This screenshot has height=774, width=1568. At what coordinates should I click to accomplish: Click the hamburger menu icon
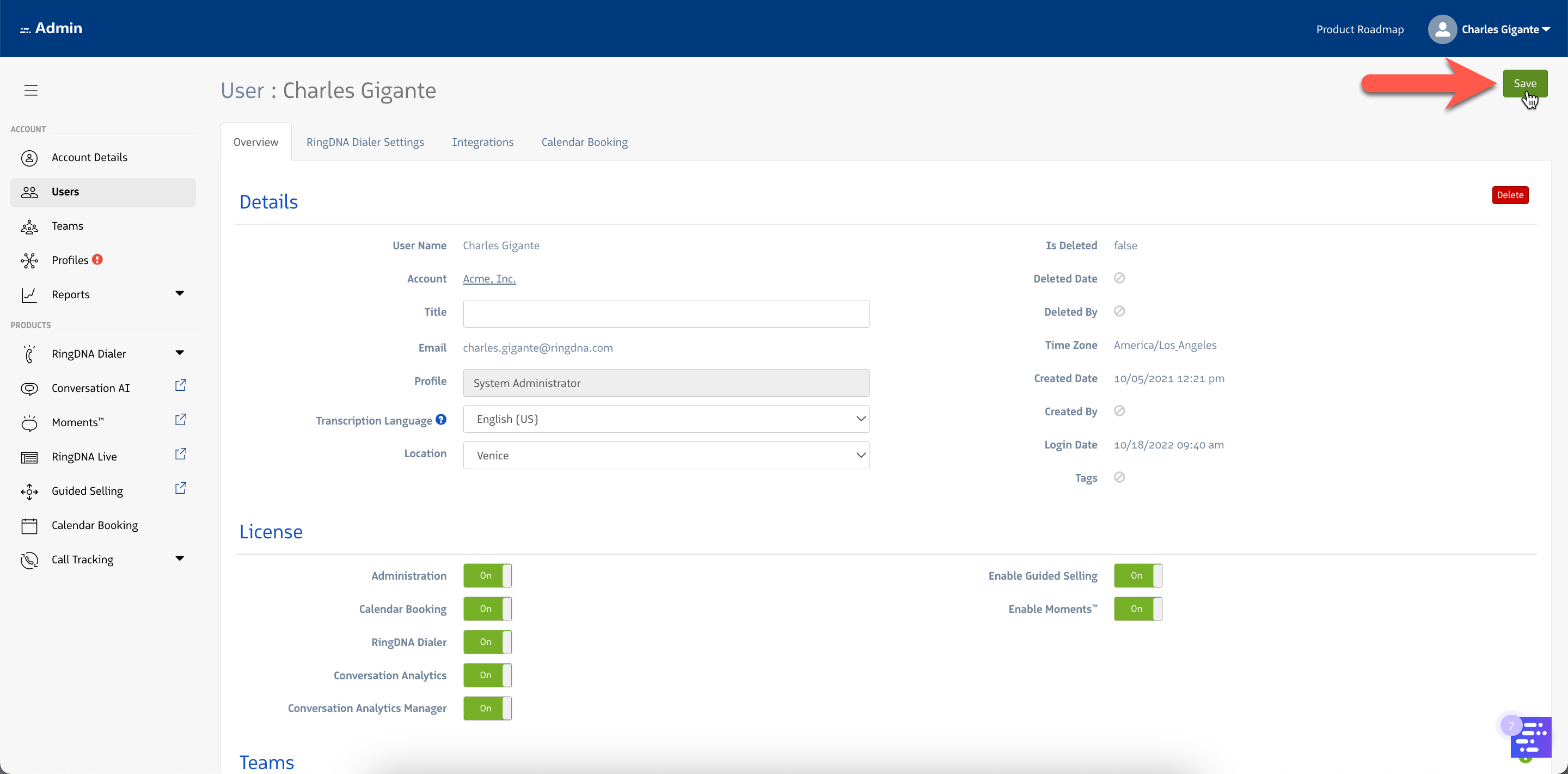coord(31,90)
